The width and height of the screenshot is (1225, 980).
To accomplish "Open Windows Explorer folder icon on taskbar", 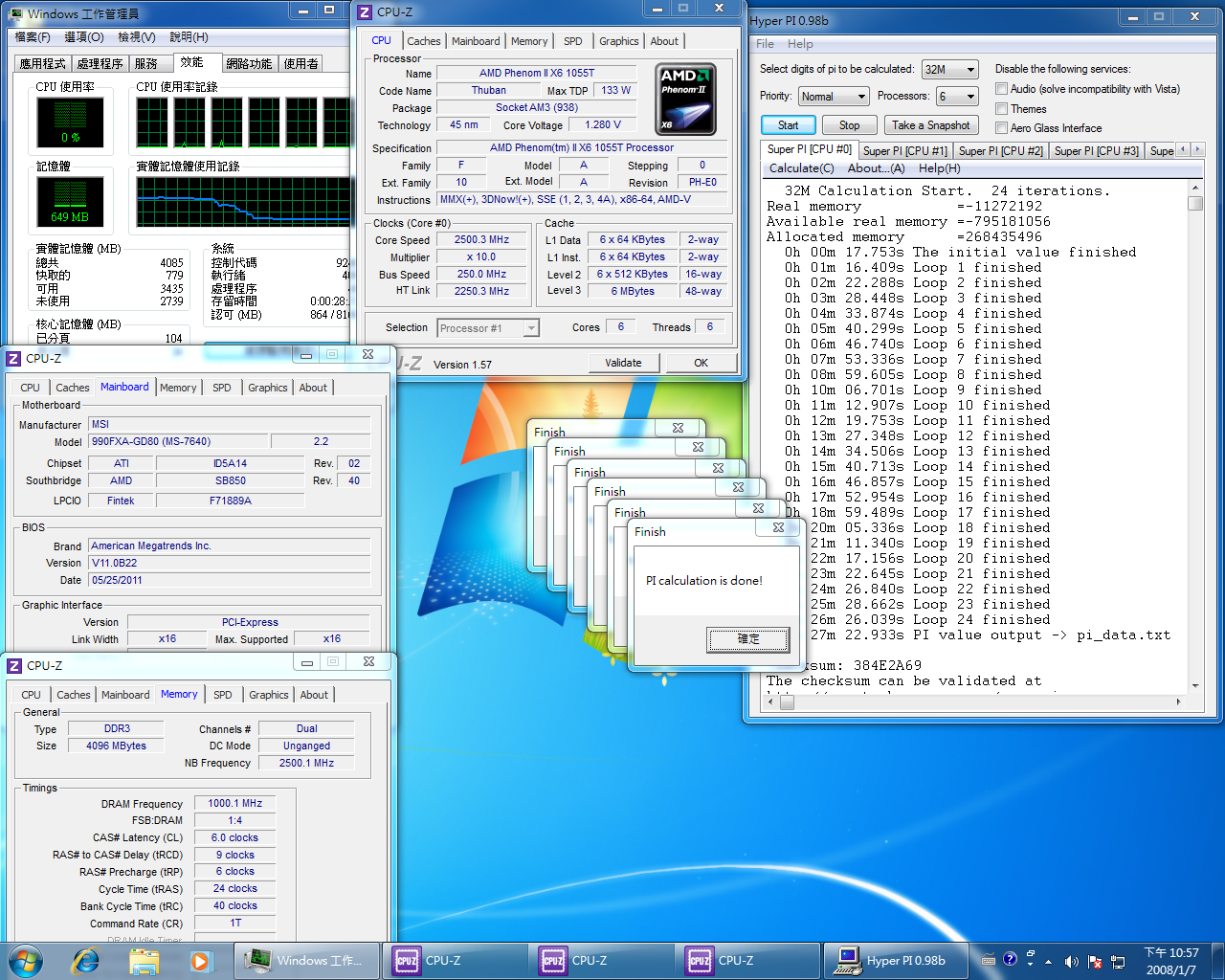I will click(144, 960).
